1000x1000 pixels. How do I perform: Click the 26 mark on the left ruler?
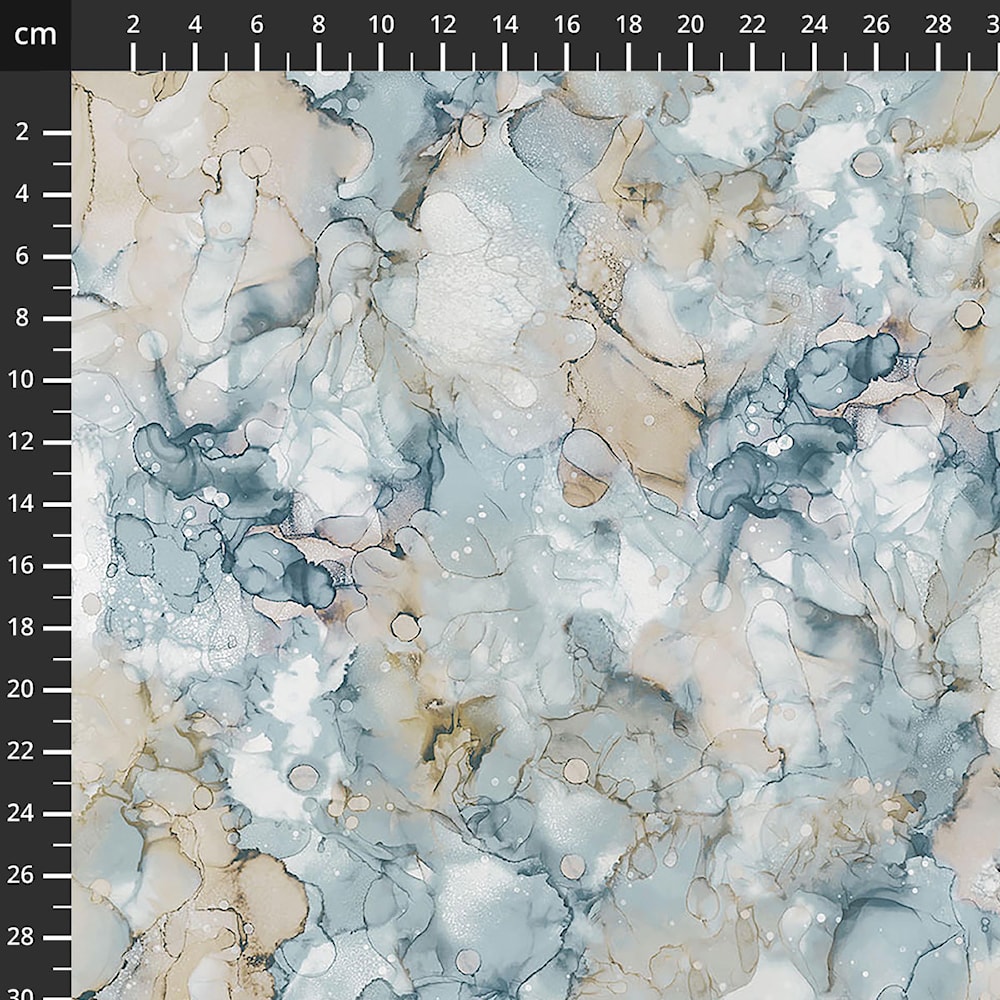(20, 875)
